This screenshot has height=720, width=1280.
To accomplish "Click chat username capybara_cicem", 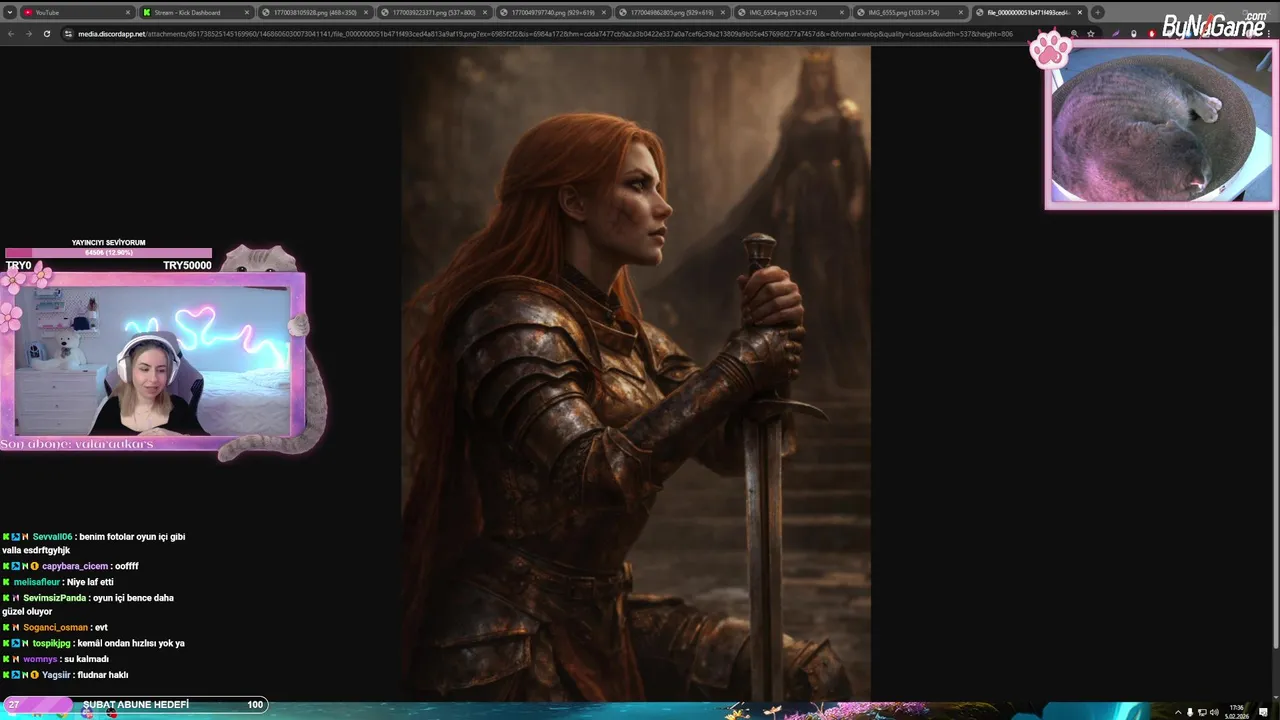I will coord(75,566).
